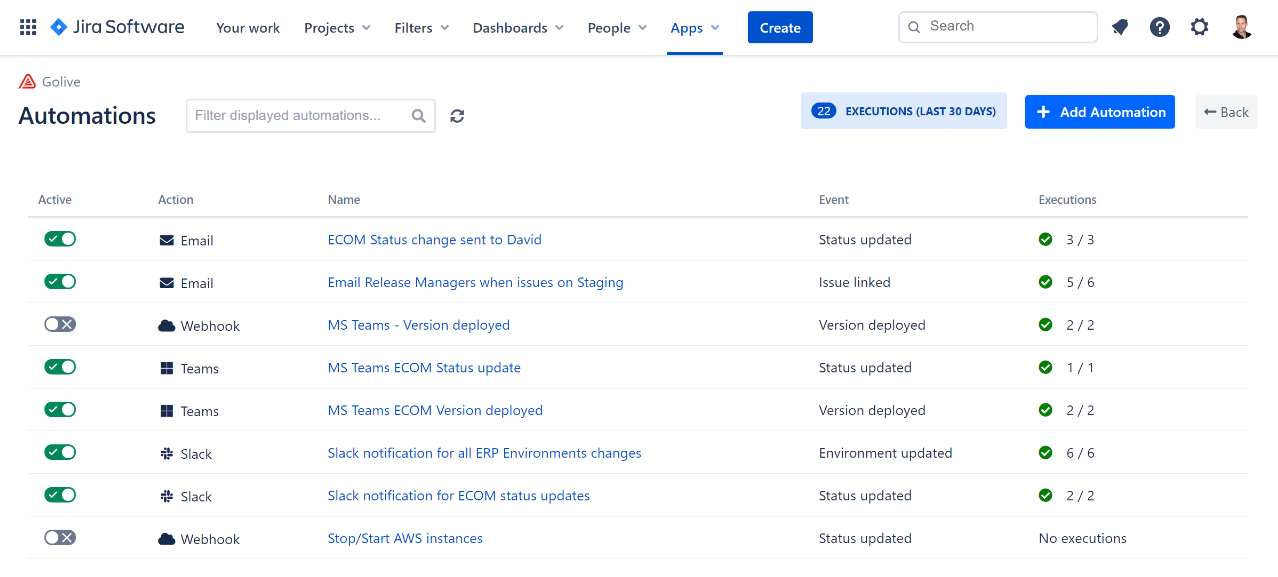Expand the Projects dropdown menu
This screenshot has height=577, width=1278.
337,28
